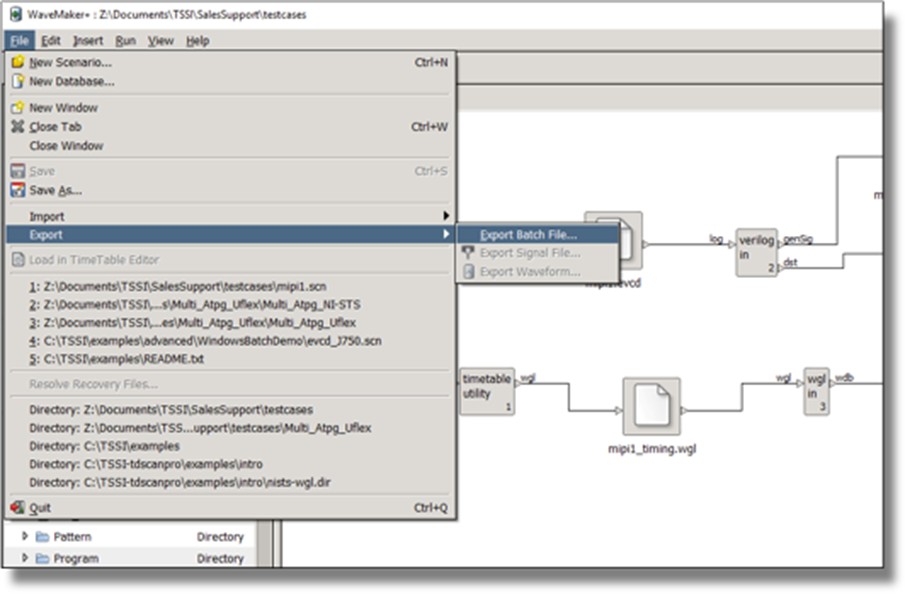Choose Export Batch File
Screen dimensions: 905x594
537,234
